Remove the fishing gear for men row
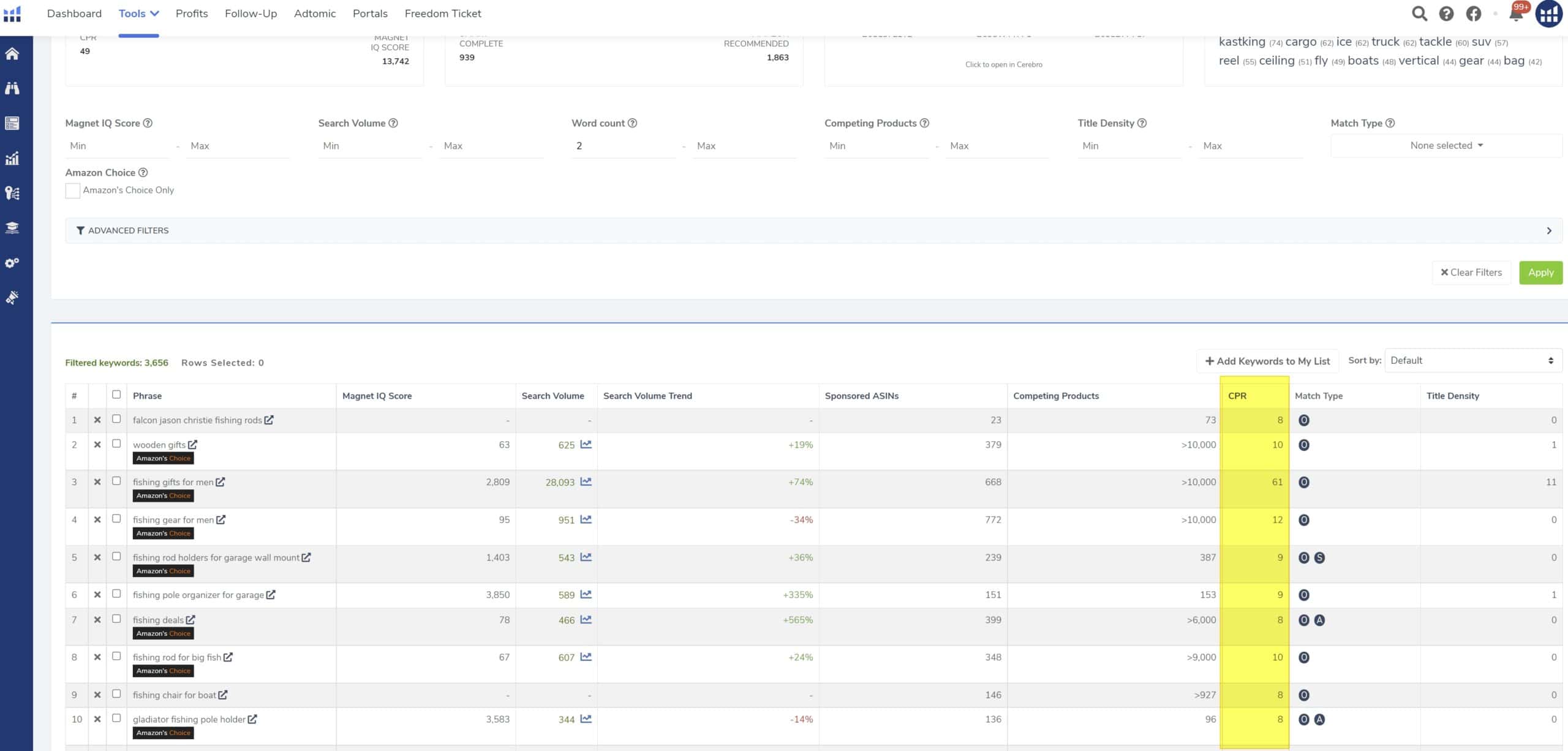The image size is (1568, 751). [x=97, y=519]
